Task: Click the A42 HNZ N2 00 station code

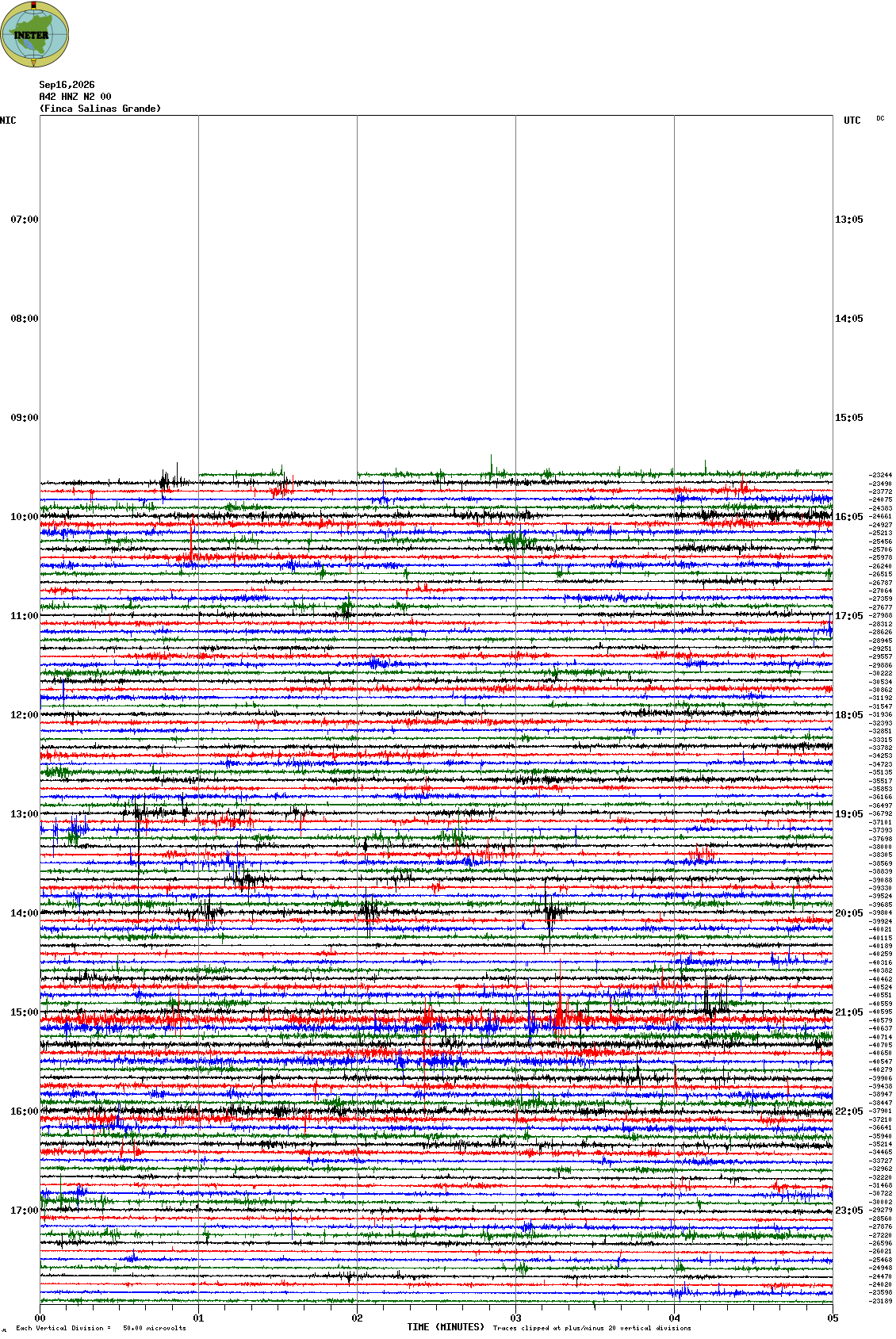Action: [x=75, y=97]
